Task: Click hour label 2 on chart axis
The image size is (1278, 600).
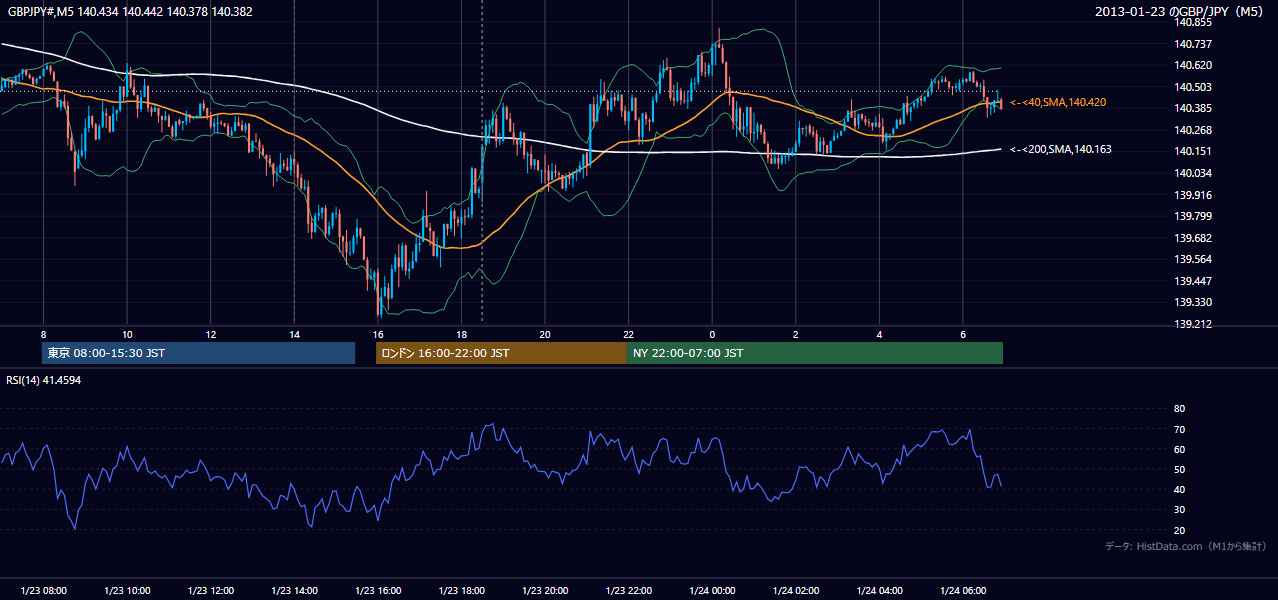Action: pyautogui.click(x=796, y=334)
